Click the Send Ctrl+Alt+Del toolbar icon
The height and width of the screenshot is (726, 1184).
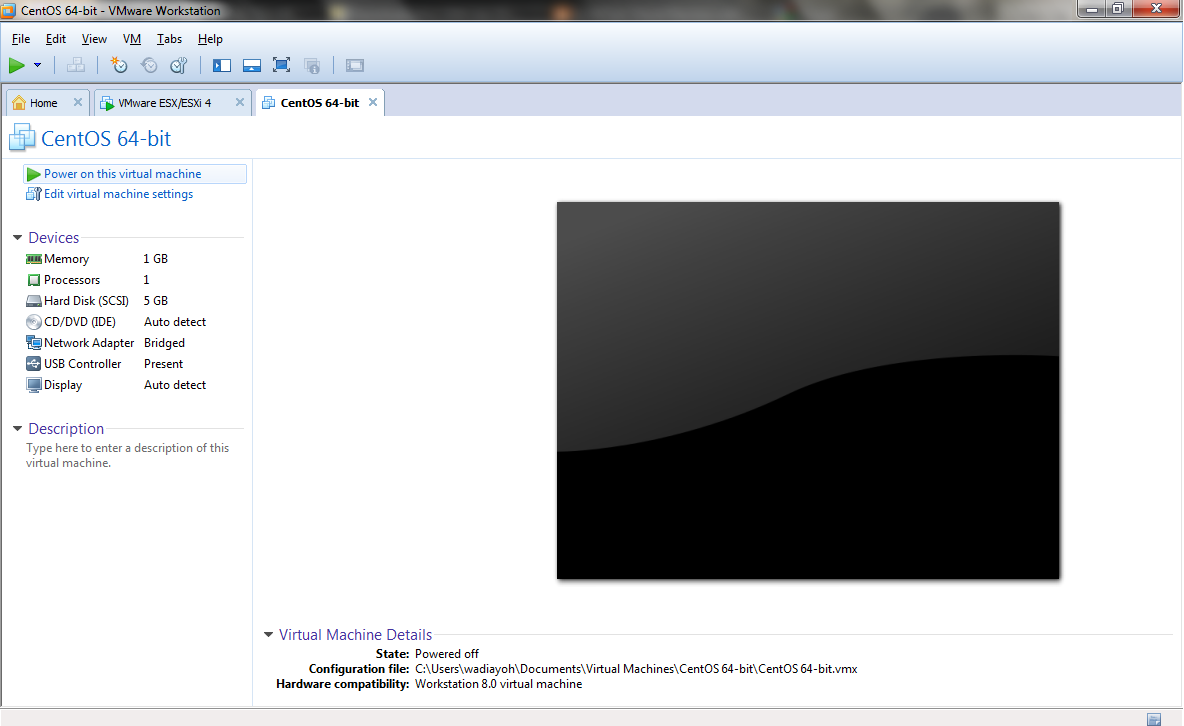tap(76, 66)
